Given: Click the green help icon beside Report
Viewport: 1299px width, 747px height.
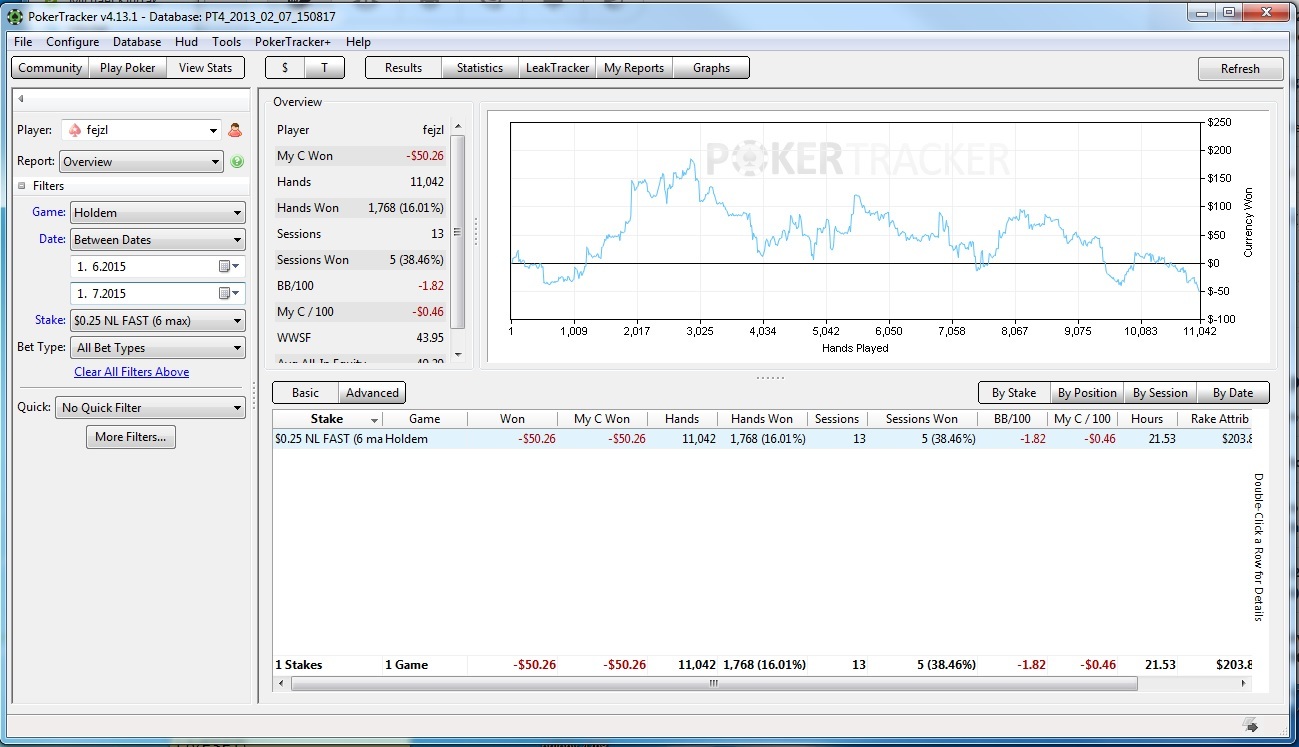Looking at the screenshot, I should (x=237, y=162).
